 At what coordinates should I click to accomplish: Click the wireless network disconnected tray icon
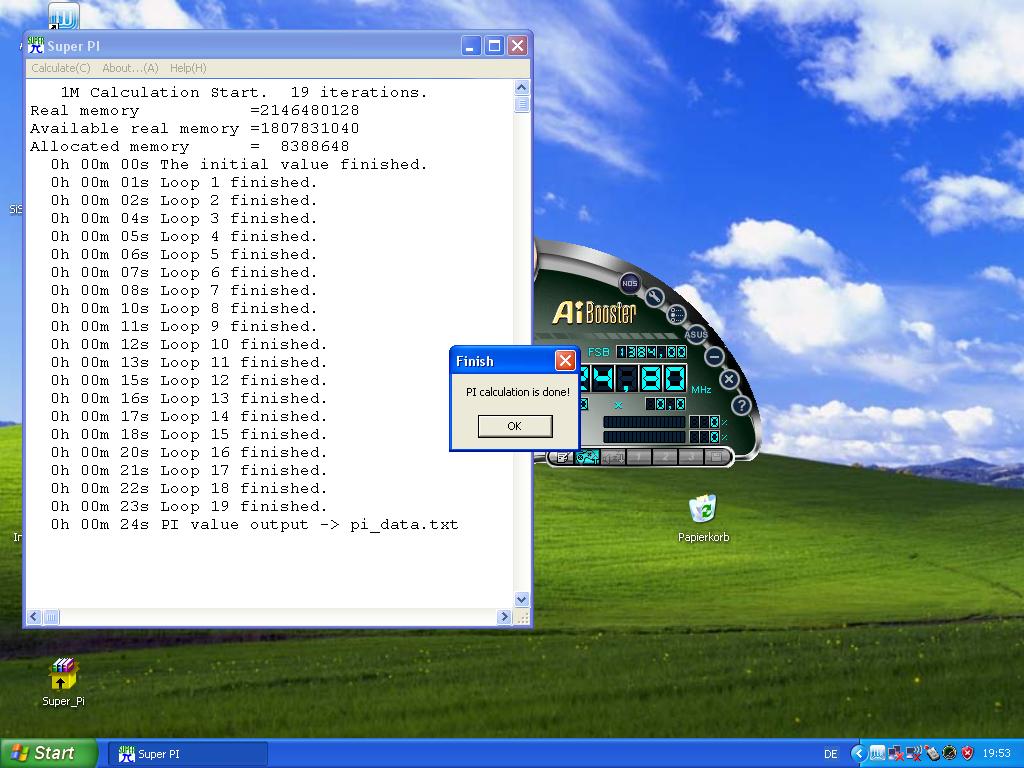click(914, 753)
